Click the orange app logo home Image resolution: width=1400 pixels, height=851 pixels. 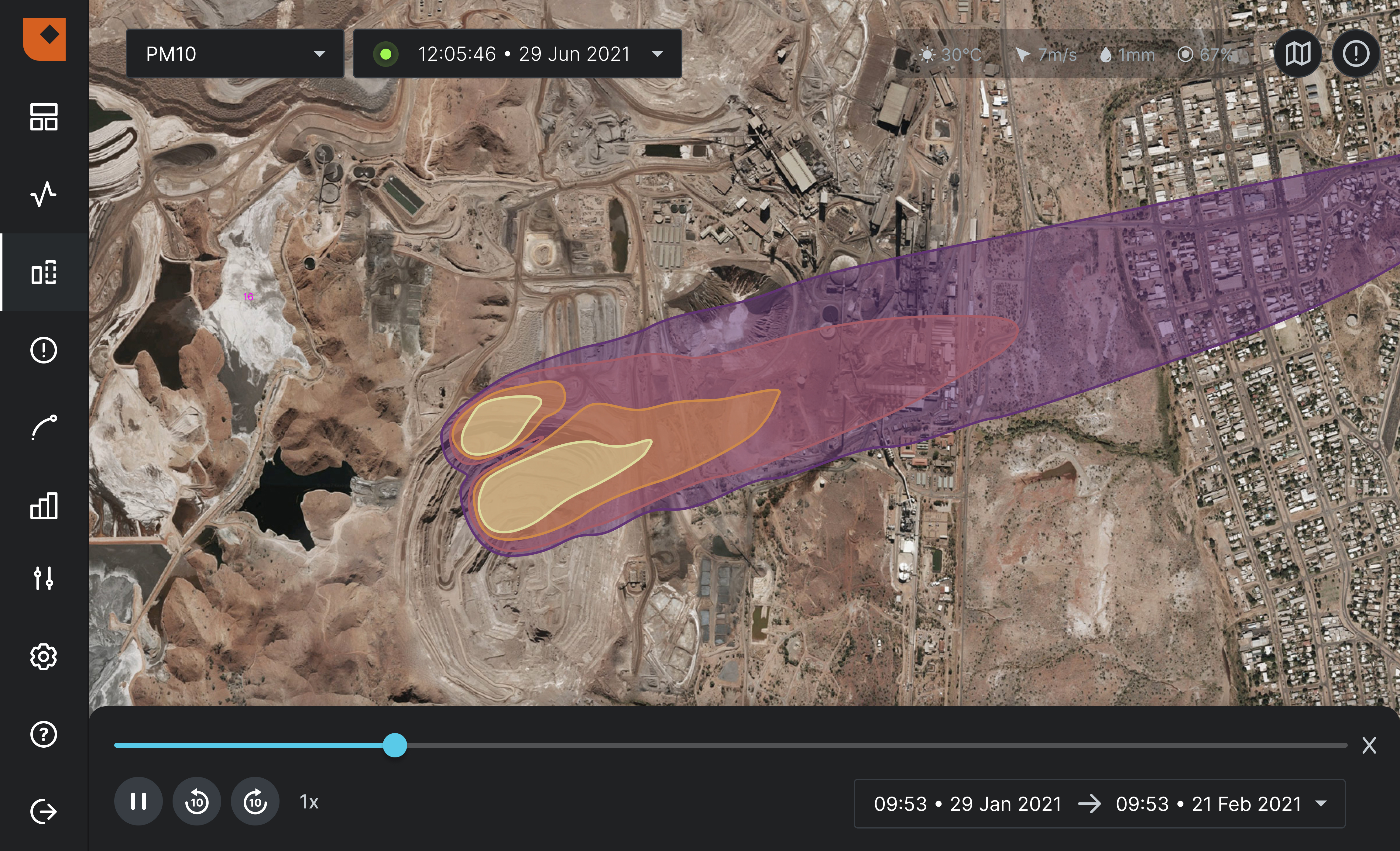[x=44, y=39]
